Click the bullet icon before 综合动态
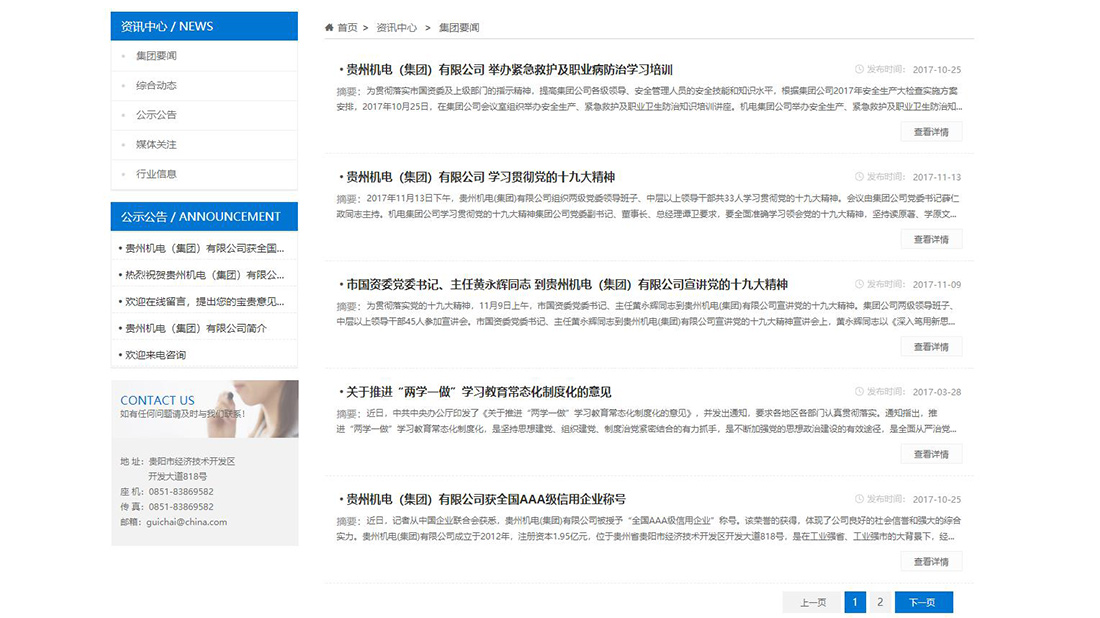The width and height of the screenshot is (1100, 618). [x=122, y=86]
